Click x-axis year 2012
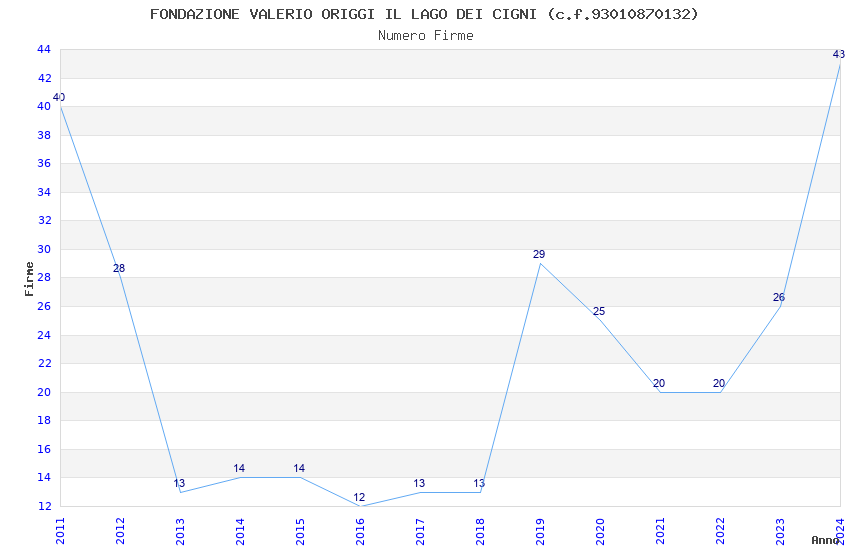This screenshot has width=850, height=550. [120, 531]
